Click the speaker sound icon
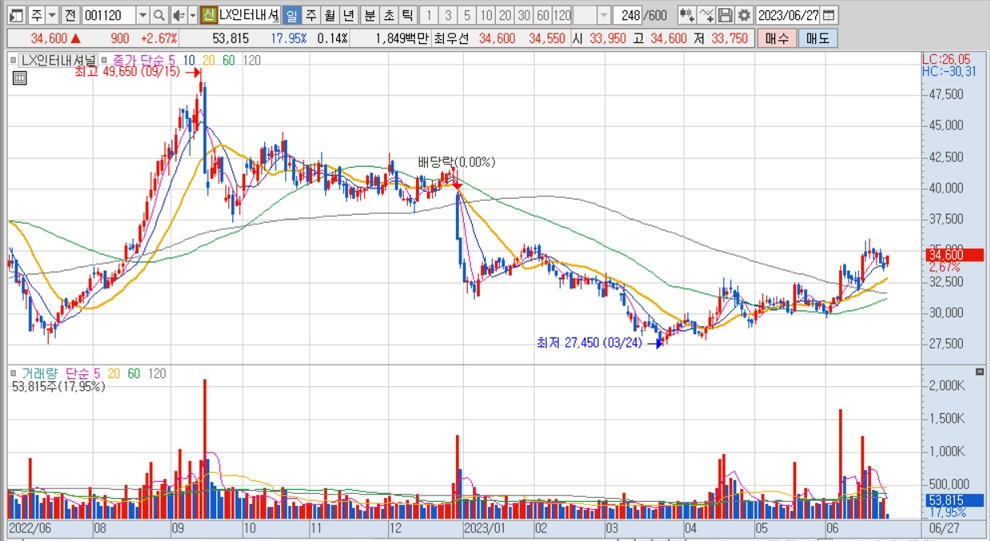The image size is (990, 541). click(177, 16)
